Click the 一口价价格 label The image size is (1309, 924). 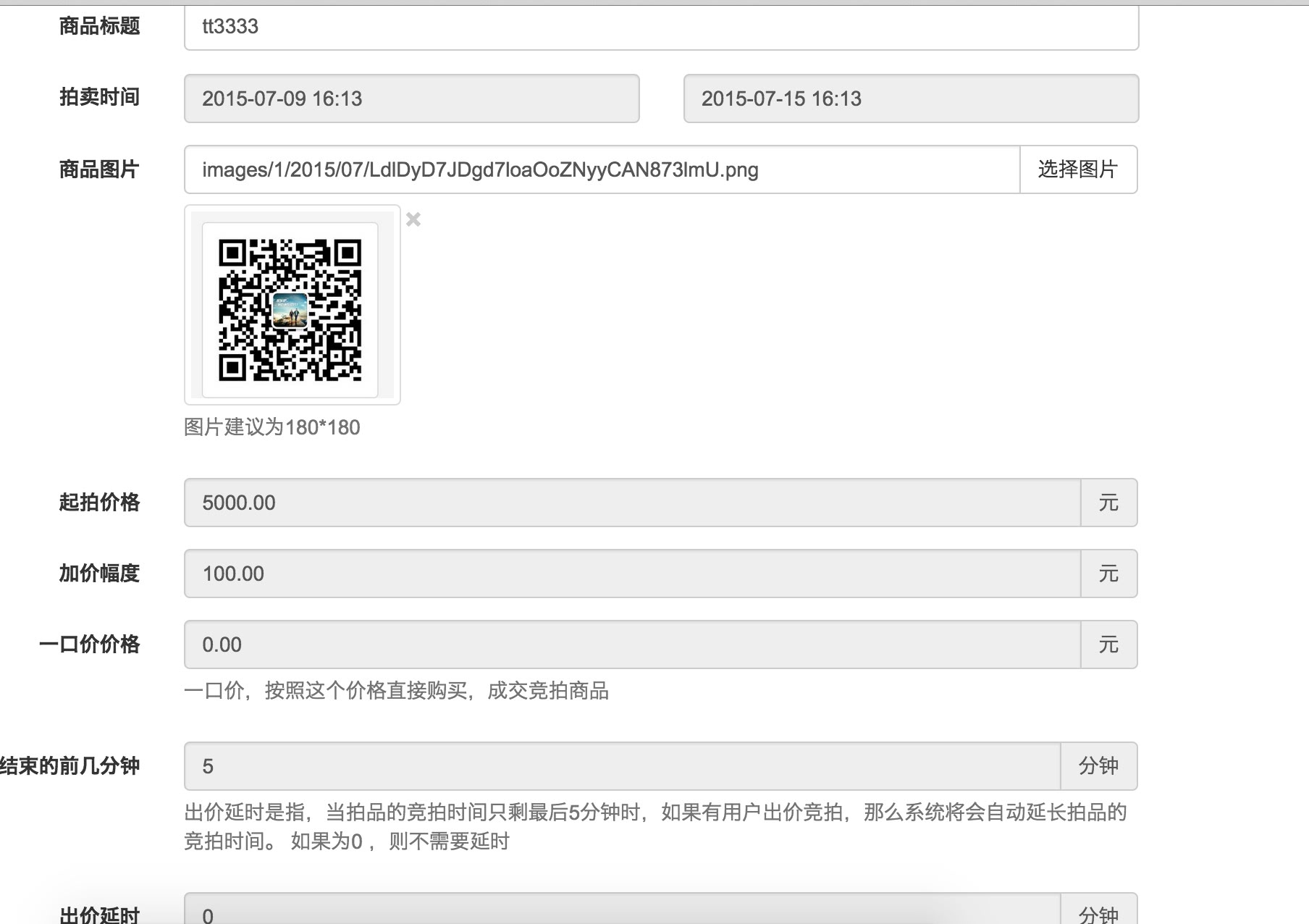89,644
